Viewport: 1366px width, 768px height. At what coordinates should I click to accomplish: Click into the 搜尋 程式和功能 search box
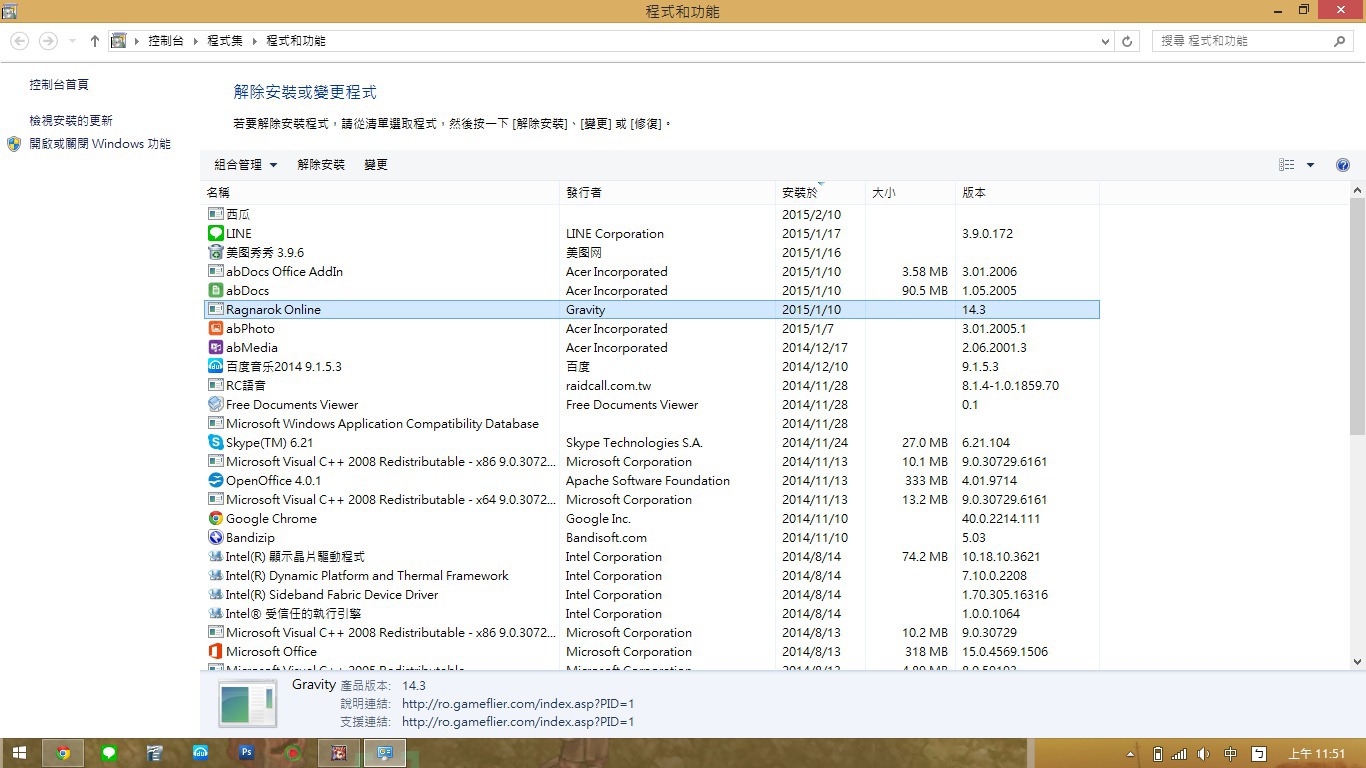point(1243,41)
